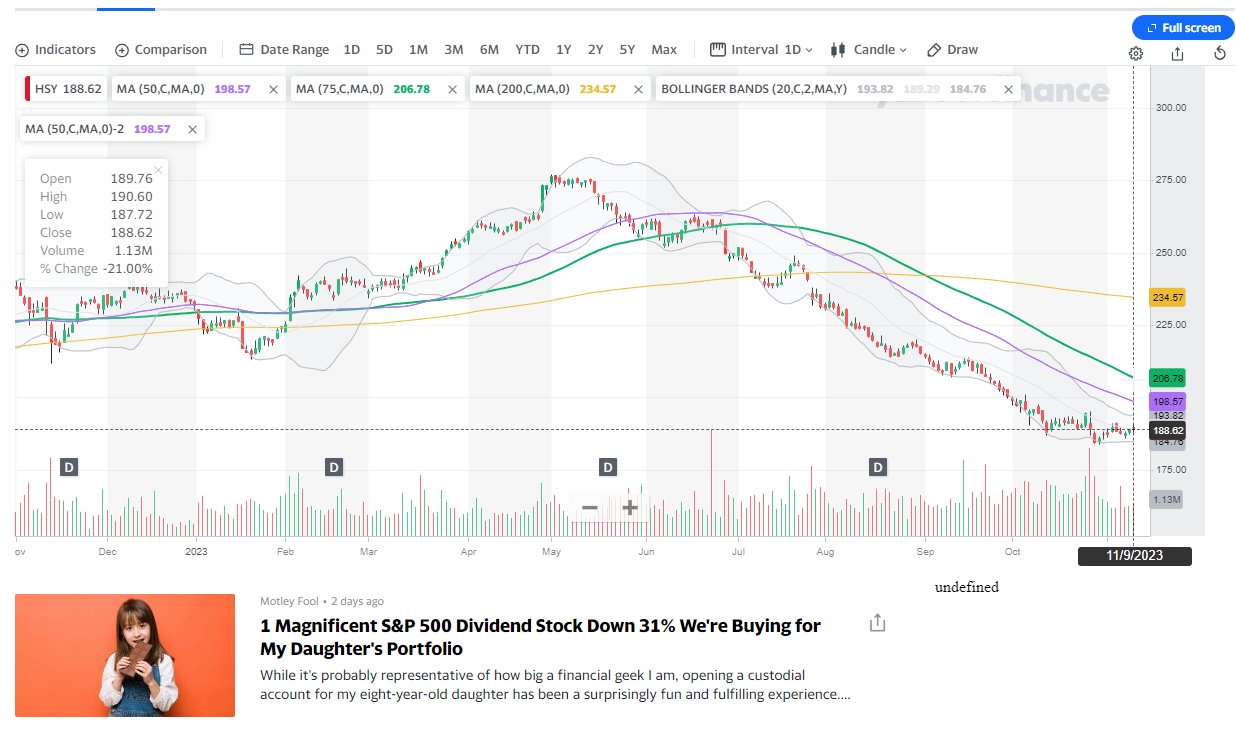Close the OHLC price tooltip
This screenshot has height=737, width=1236.
pos(158,170)
